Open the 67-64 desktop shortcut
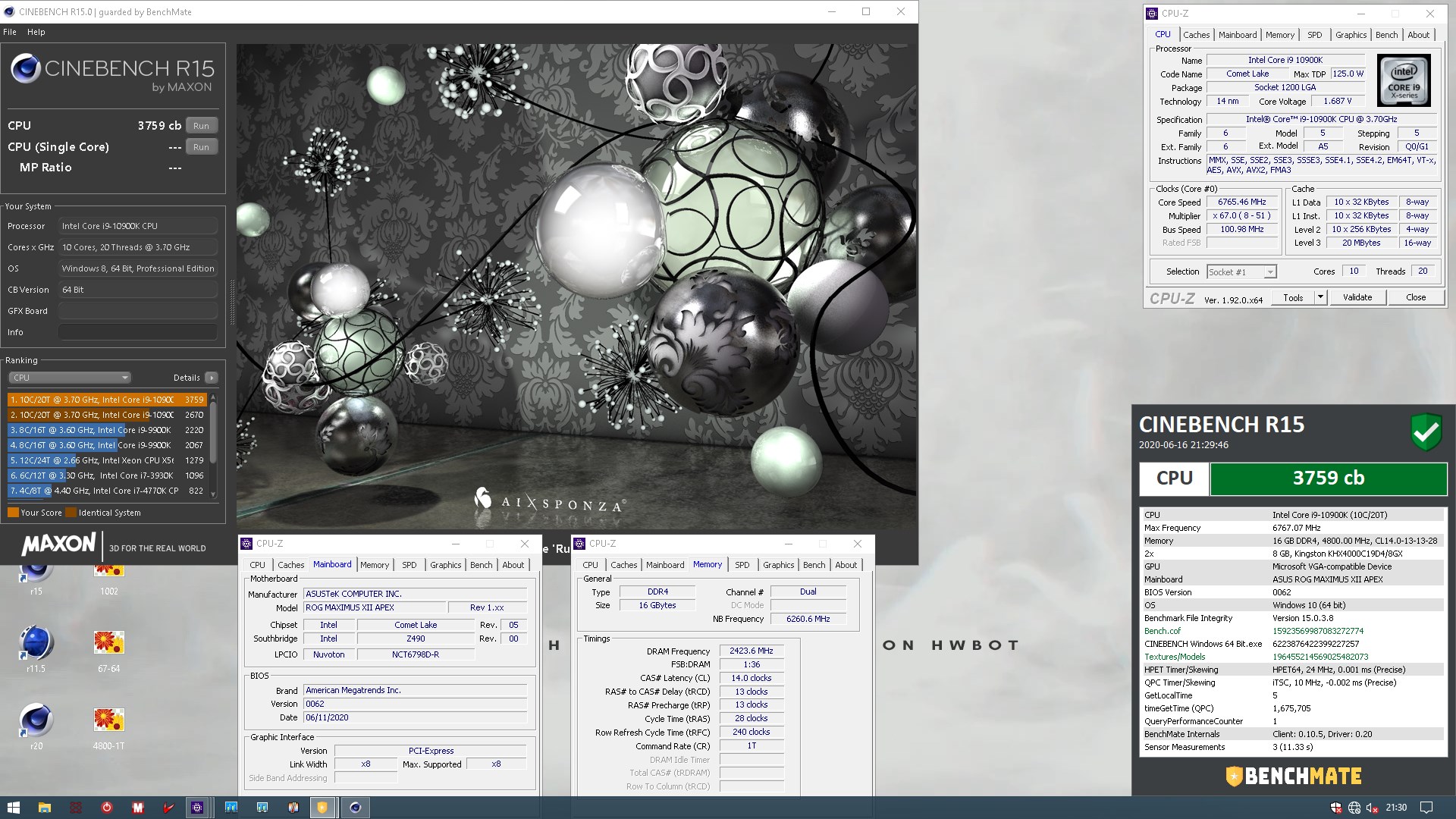Viewport: 1456px width, 819px height. pos(108,650)
